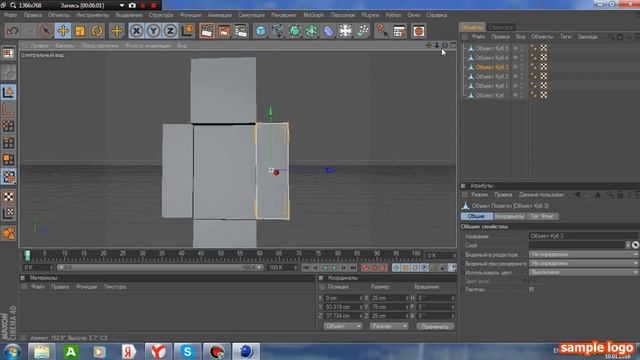Open the 'Видимый при рендеринге' dropdown

(x=584, y=263)
